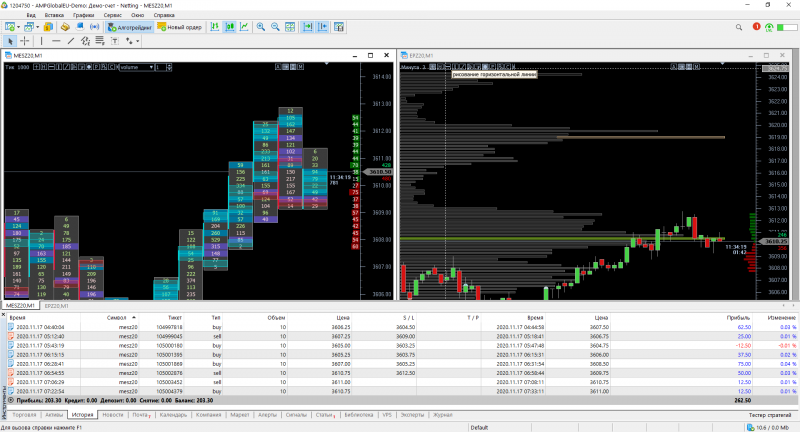This screenshot has height=432, width=800.
Task: Open the Маркет toolbox tab
Action: (239, 415)
